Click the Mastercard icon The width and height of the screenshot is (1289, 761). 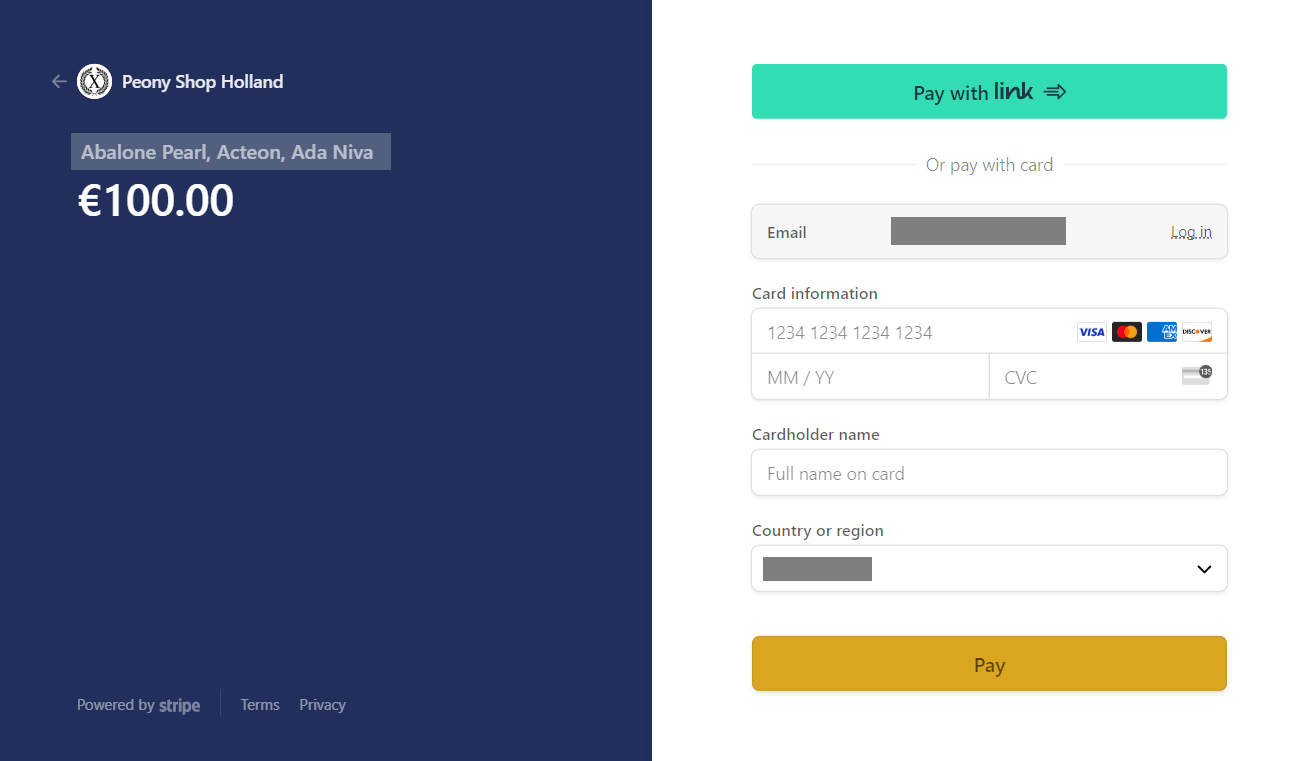[x=1126, y=332]
